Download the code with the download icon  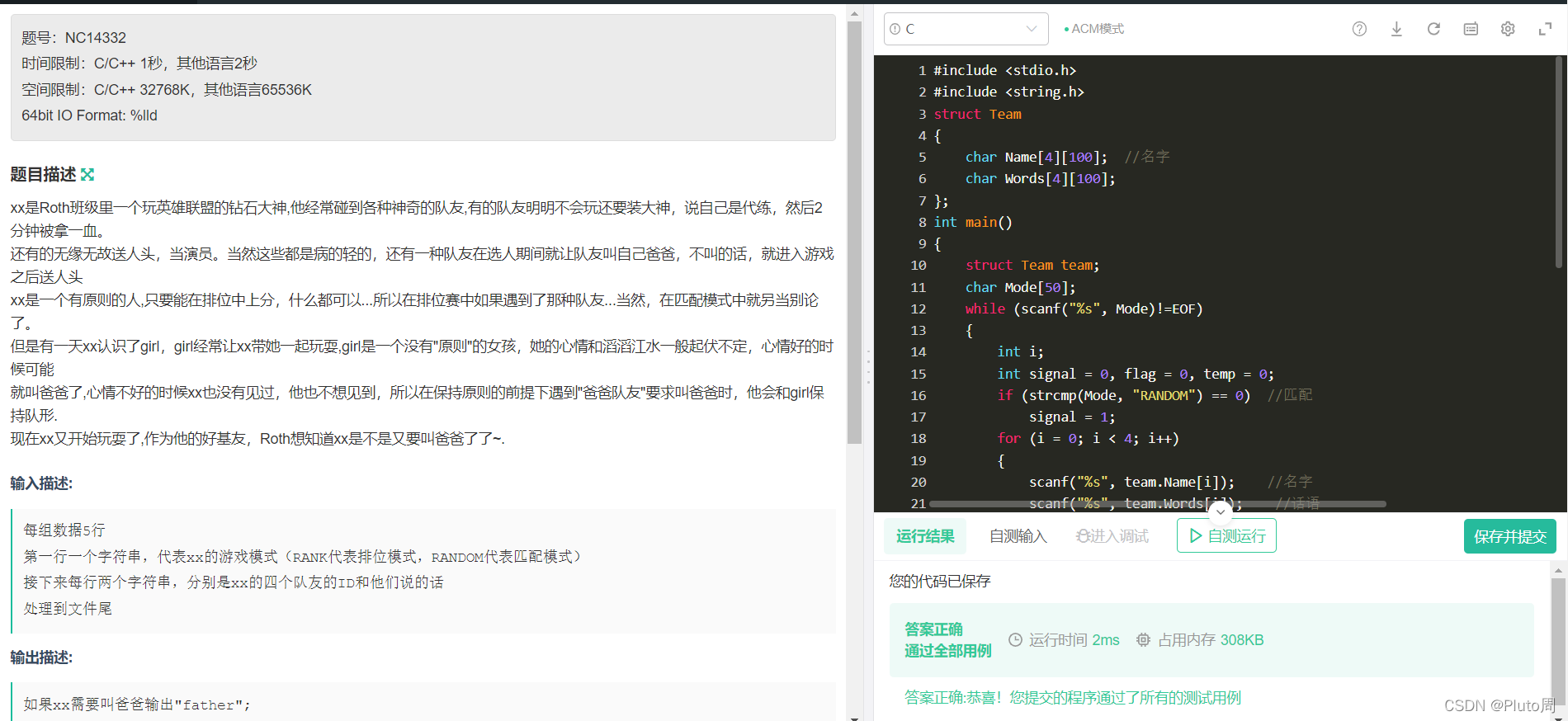point(1396,29)
